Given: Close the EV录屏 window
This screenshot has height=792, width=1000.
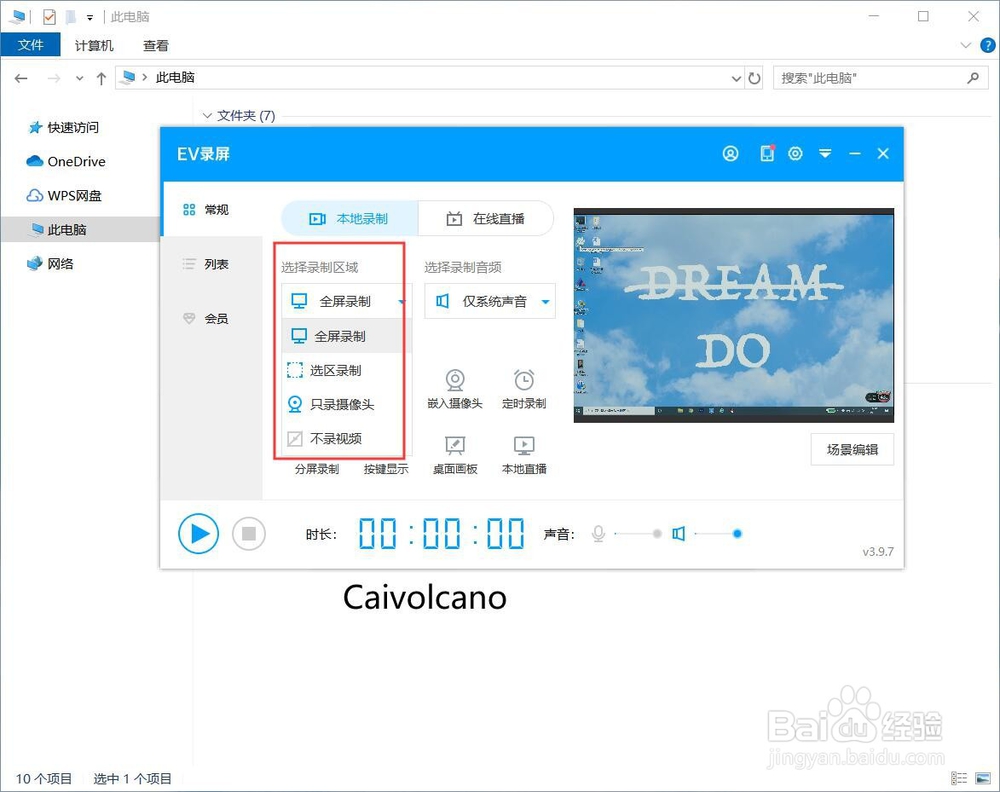Looking at the screenshot, I should pos(883,154).
